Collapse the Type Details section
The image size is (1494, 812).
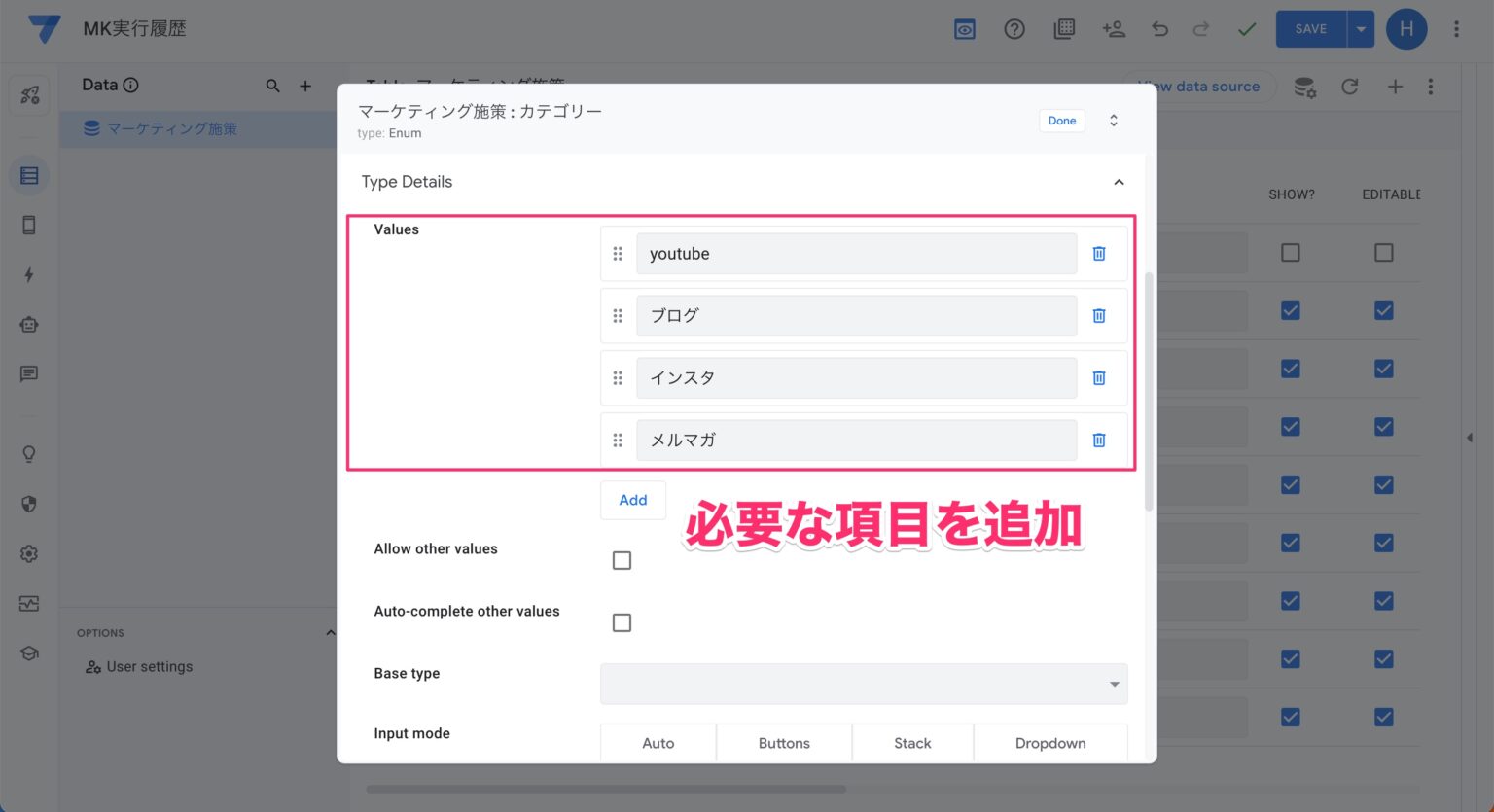[x=1119, y=182]
